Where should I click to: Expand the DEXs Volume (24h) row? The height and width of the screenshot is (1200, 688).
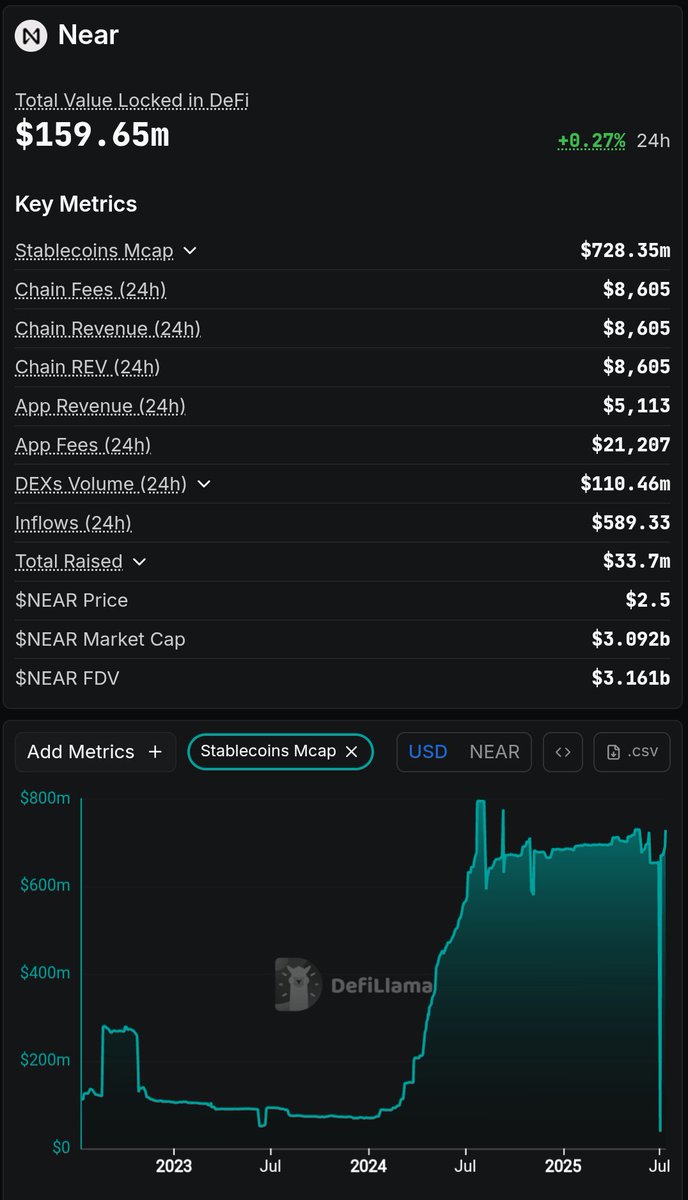click(204, 484)
